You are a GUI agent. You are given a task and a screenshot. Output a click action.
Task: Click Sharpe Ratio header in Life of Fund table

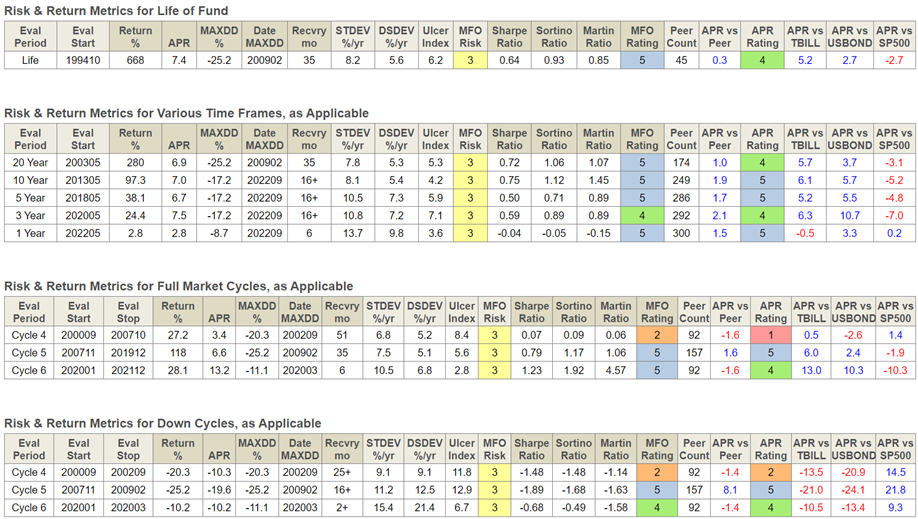tap(509, 37)
